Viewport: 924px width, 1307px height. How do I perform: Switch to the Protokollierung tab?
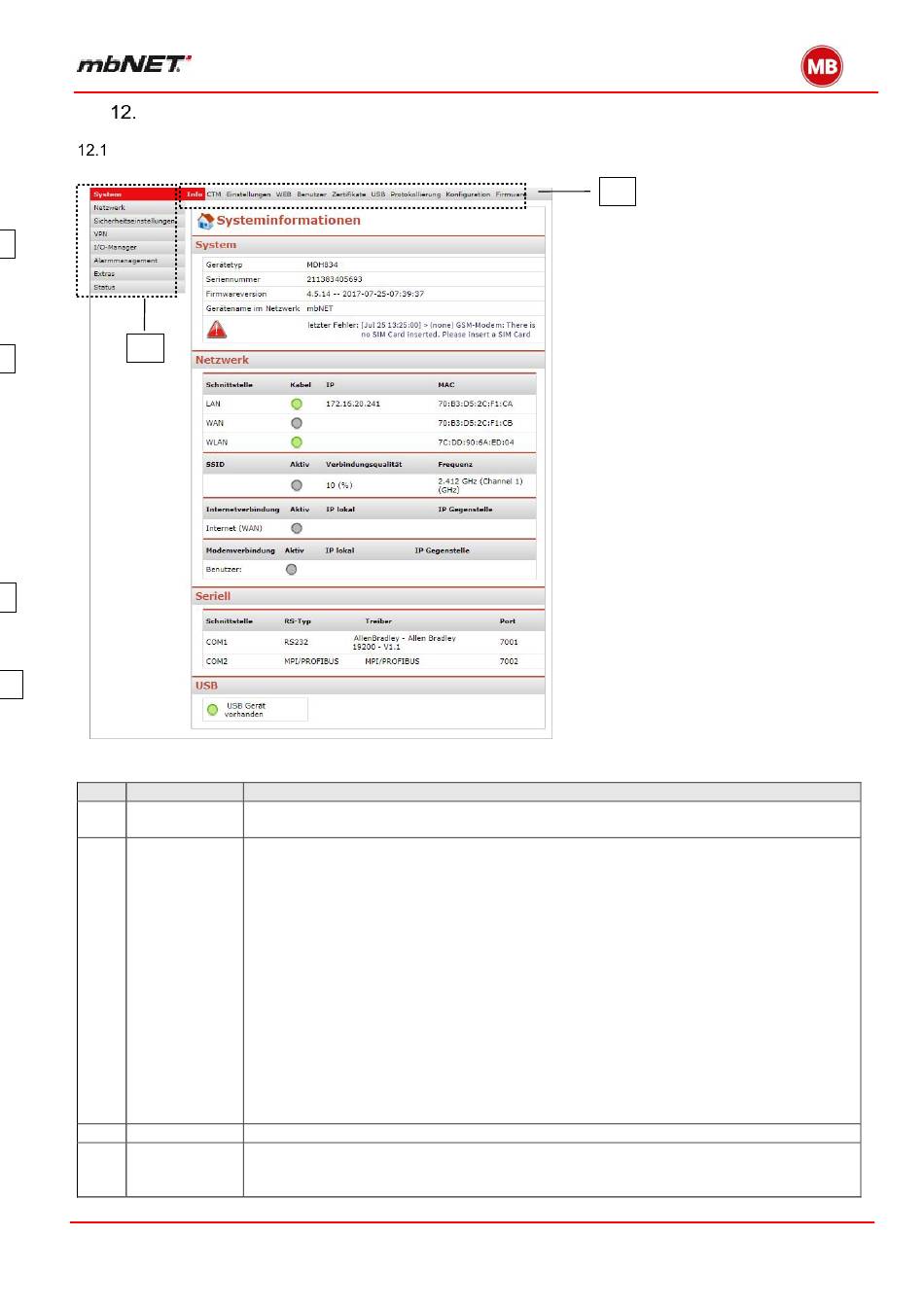coord(415,194)
